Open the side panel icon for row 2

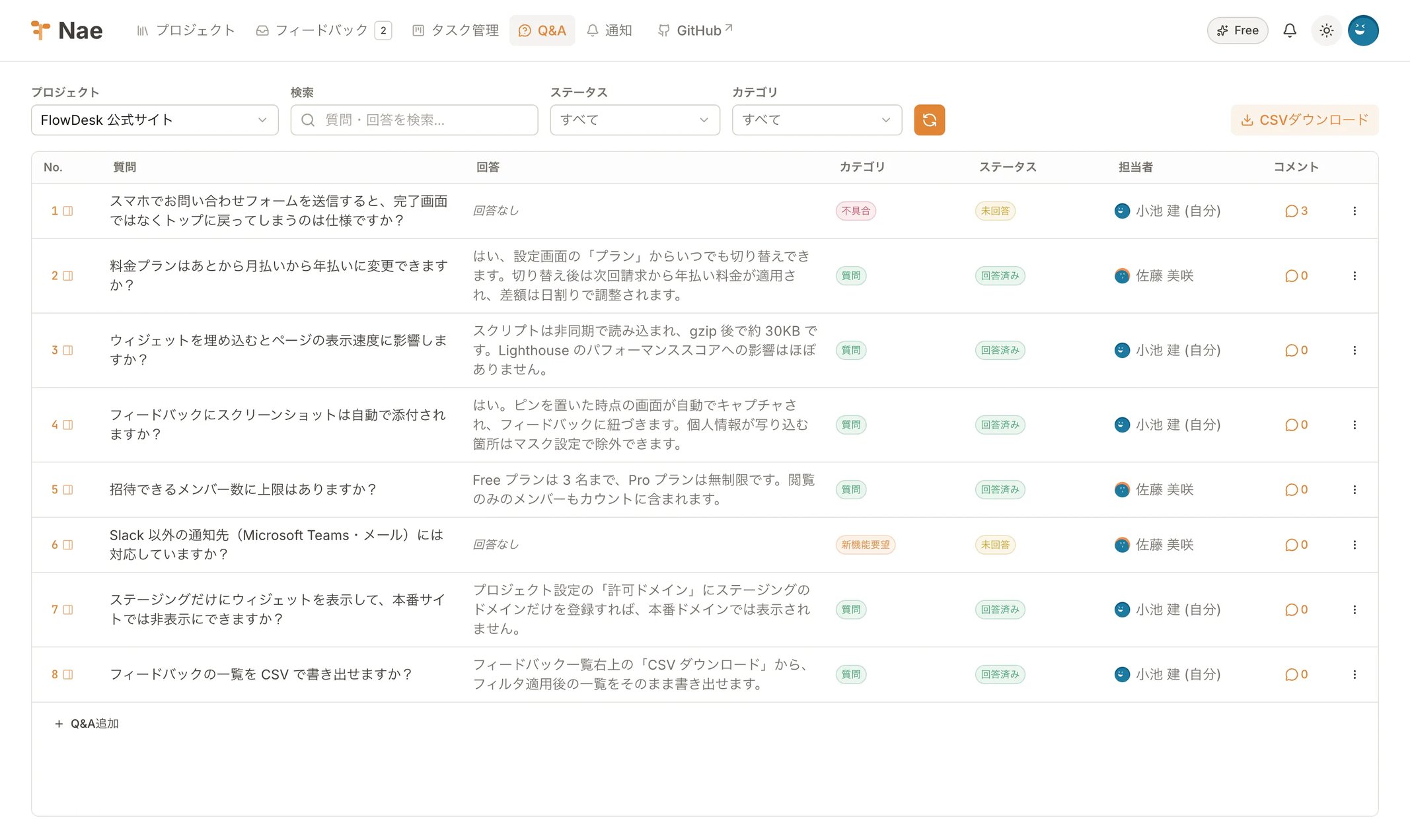[68, 276]
